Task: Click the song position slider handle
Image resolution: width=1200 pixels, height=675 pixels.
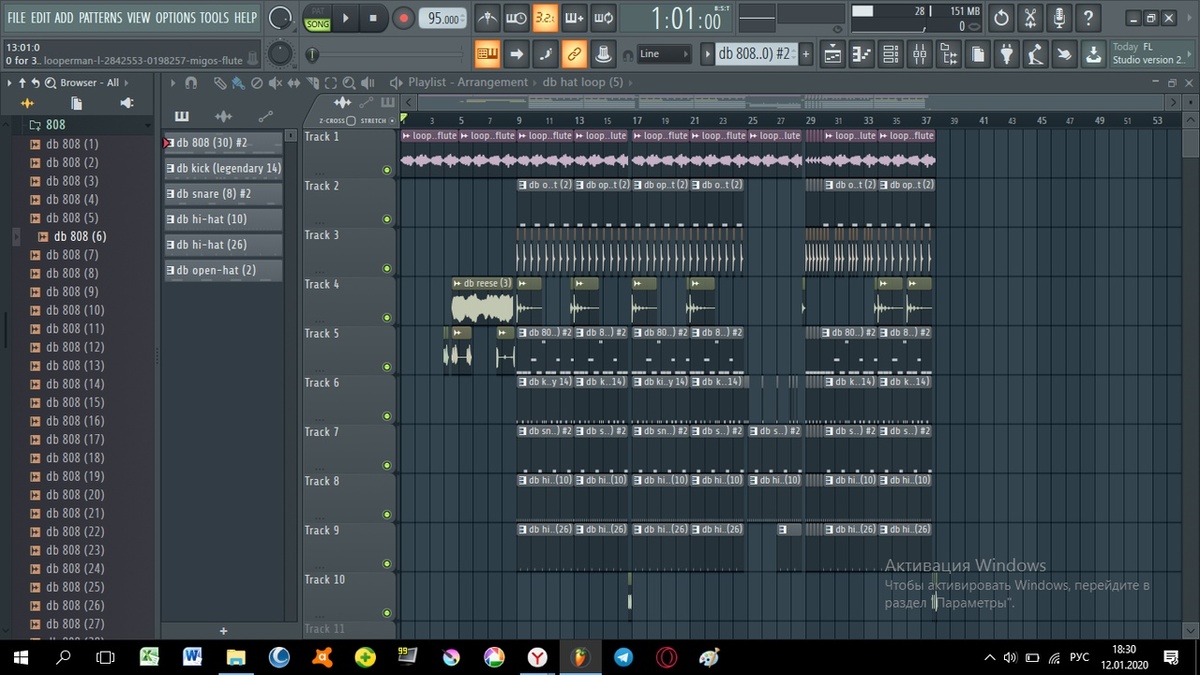Action: 313,55
